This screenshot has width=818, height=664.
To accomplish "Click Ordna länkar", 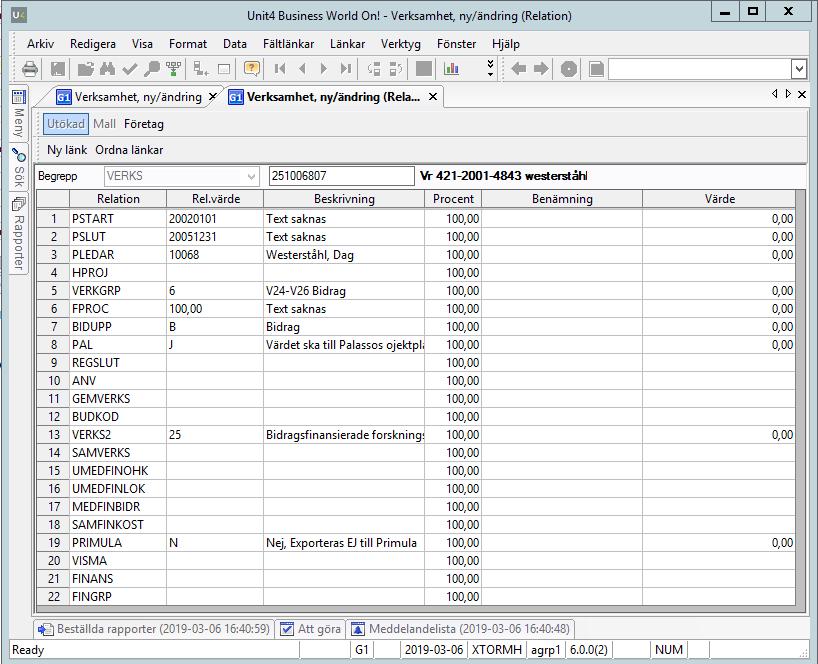I will [x=129, y=150].
